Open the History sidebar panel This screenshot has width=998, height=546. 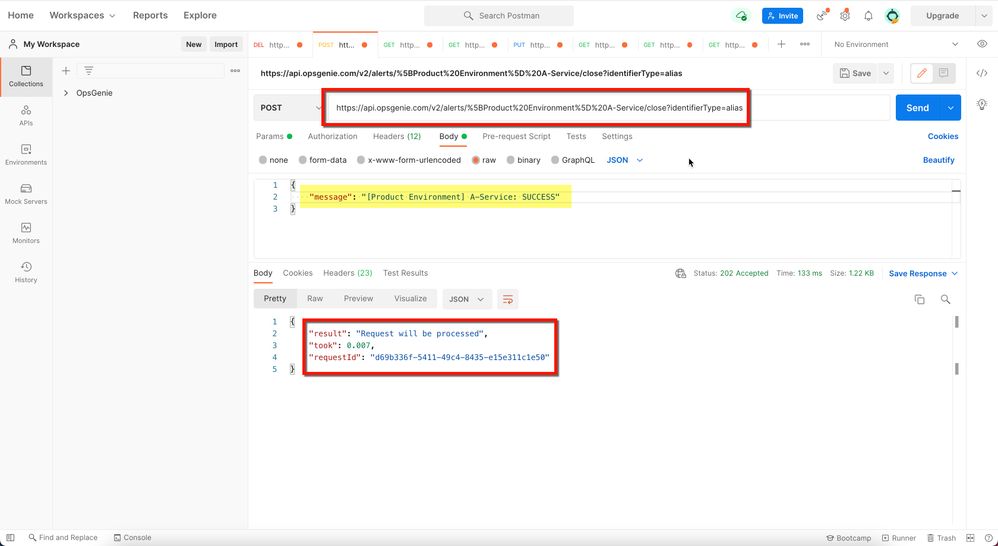(x=25, y=272)
